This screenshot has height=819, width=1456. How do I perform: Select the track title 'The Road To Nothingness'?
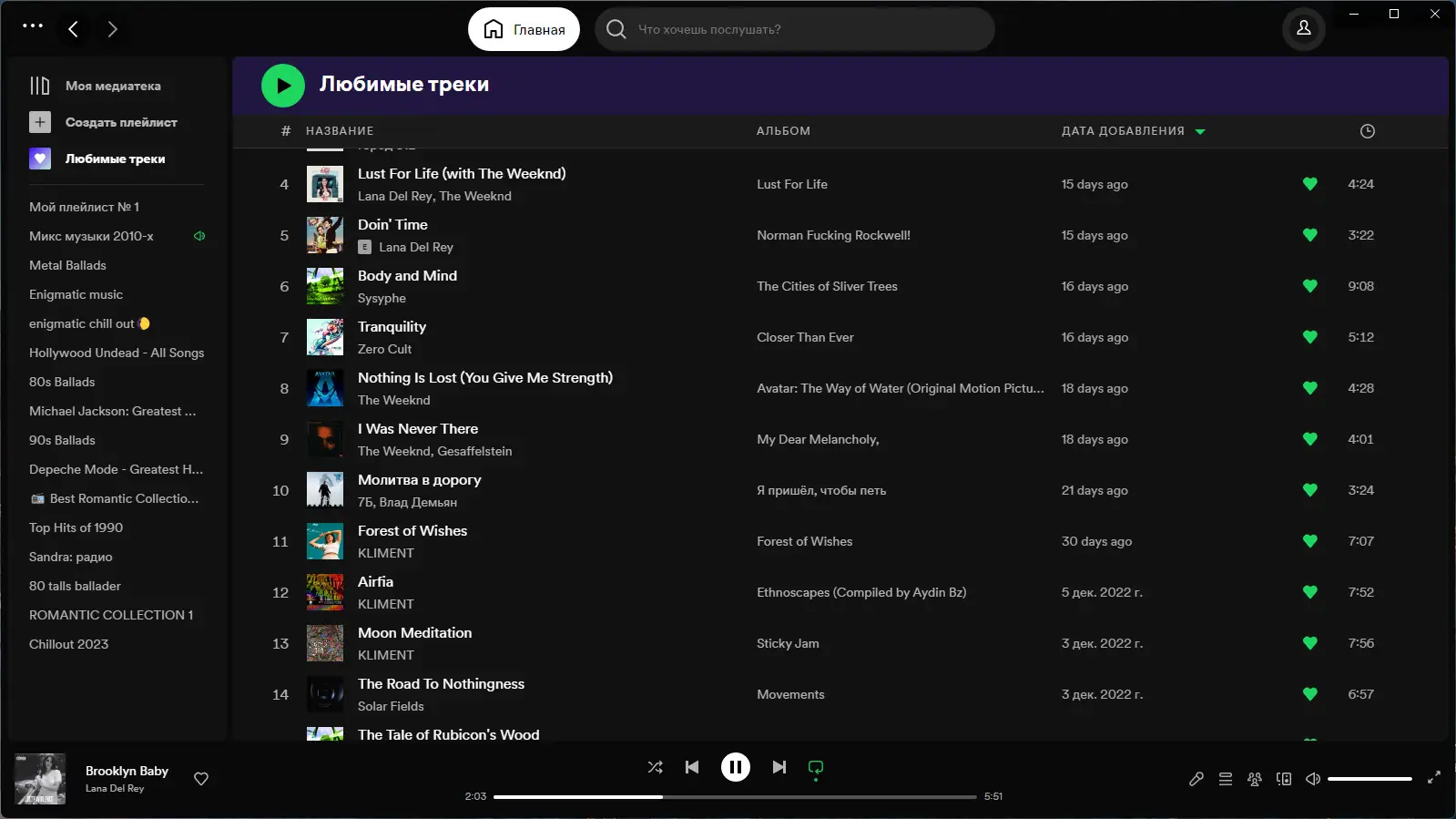[441, 684]
